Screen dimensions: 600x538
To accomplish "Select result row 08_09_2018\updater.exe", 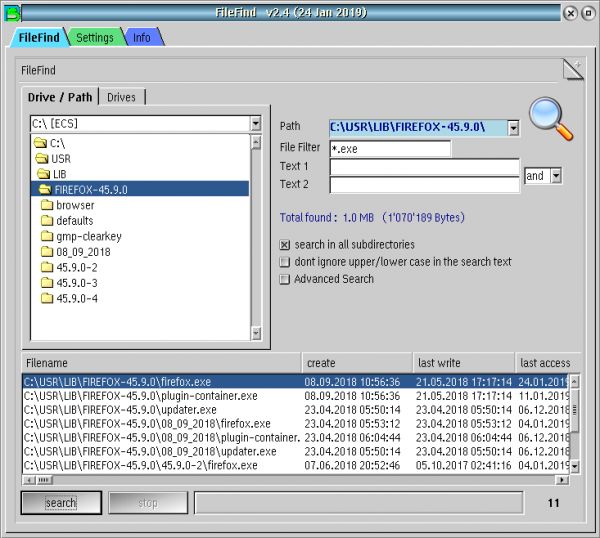I will [x=295, y=452].
